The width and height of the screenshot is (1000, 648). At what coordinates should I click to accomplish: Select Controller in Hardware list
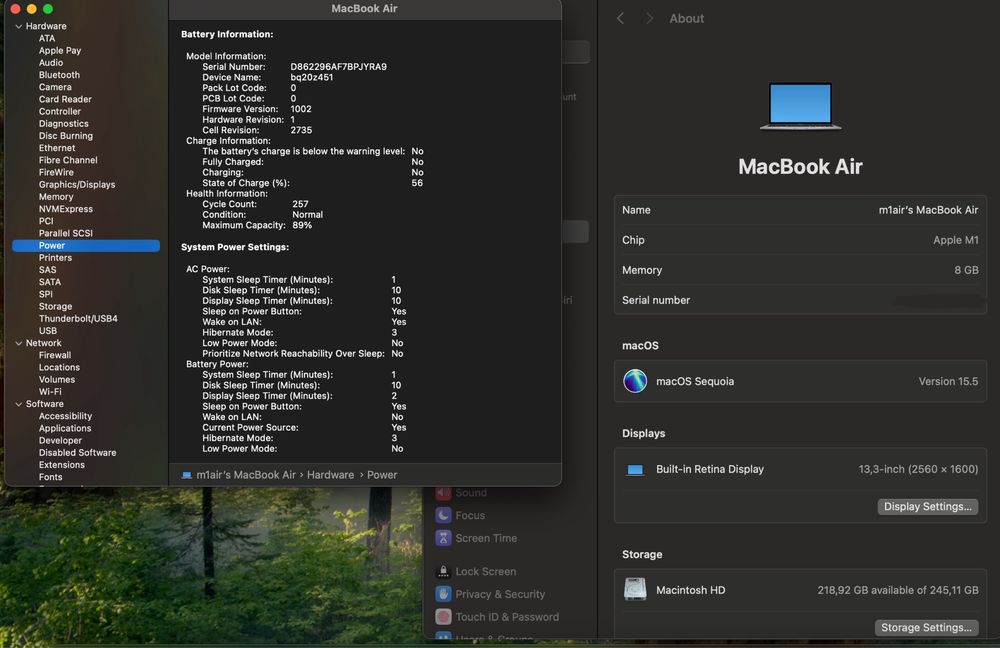(x=60, y=111)
